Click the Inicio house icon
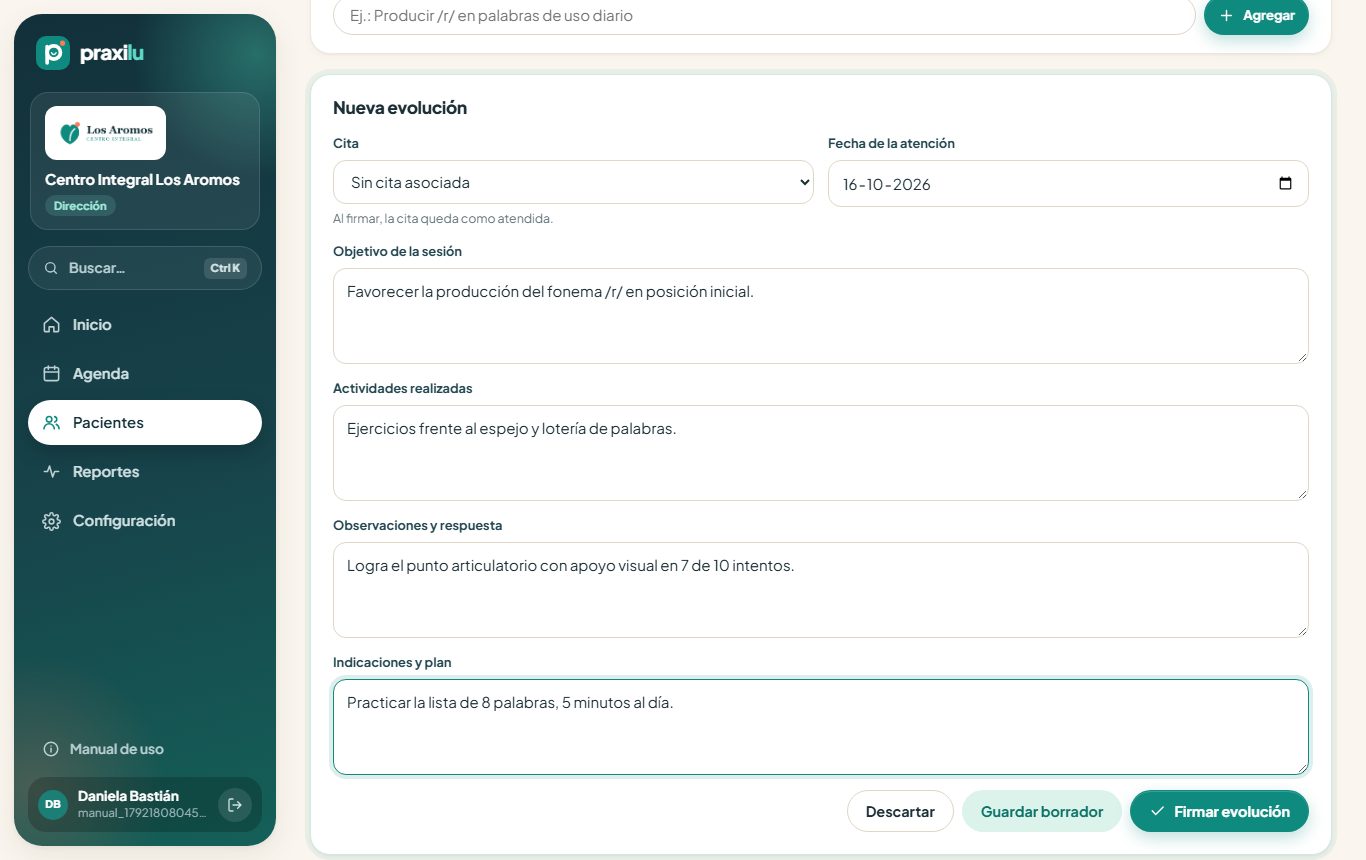Image resolution: width=1366 pixels, height=860 pixels. point(51,325)
